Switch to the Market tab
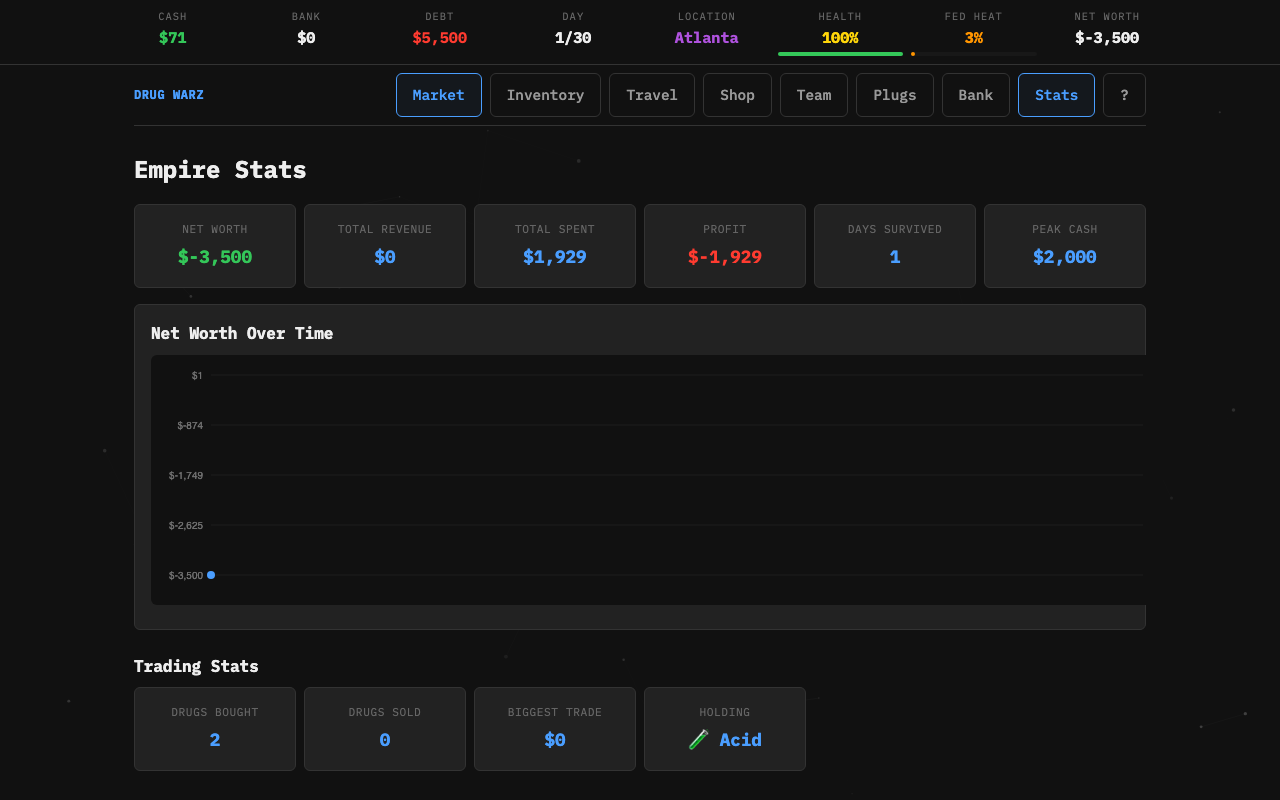Screen dimensions: 1280x800 click(438, 94)
